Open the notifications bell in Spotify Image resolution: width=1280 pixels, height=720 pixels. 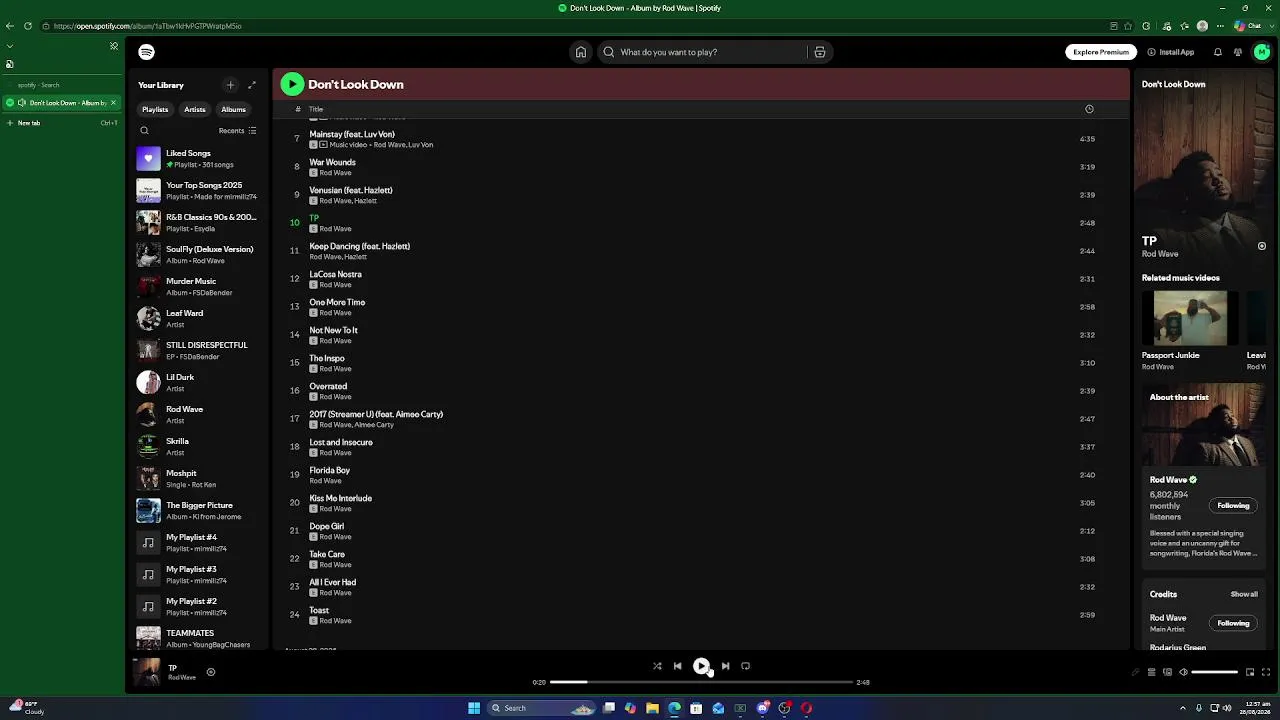(1218, 52)
